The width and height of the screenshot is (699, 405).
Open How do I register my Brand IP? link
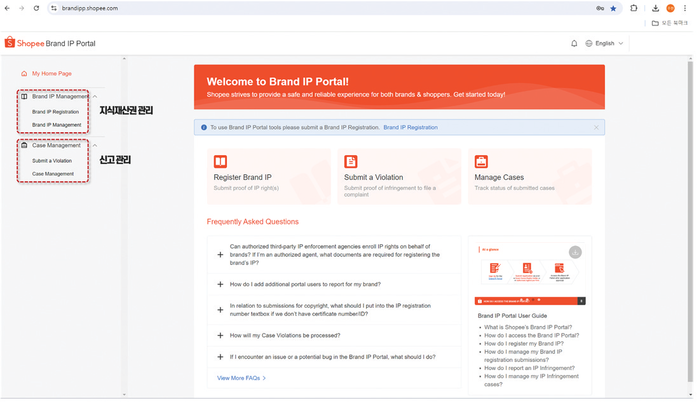[524, 344]
